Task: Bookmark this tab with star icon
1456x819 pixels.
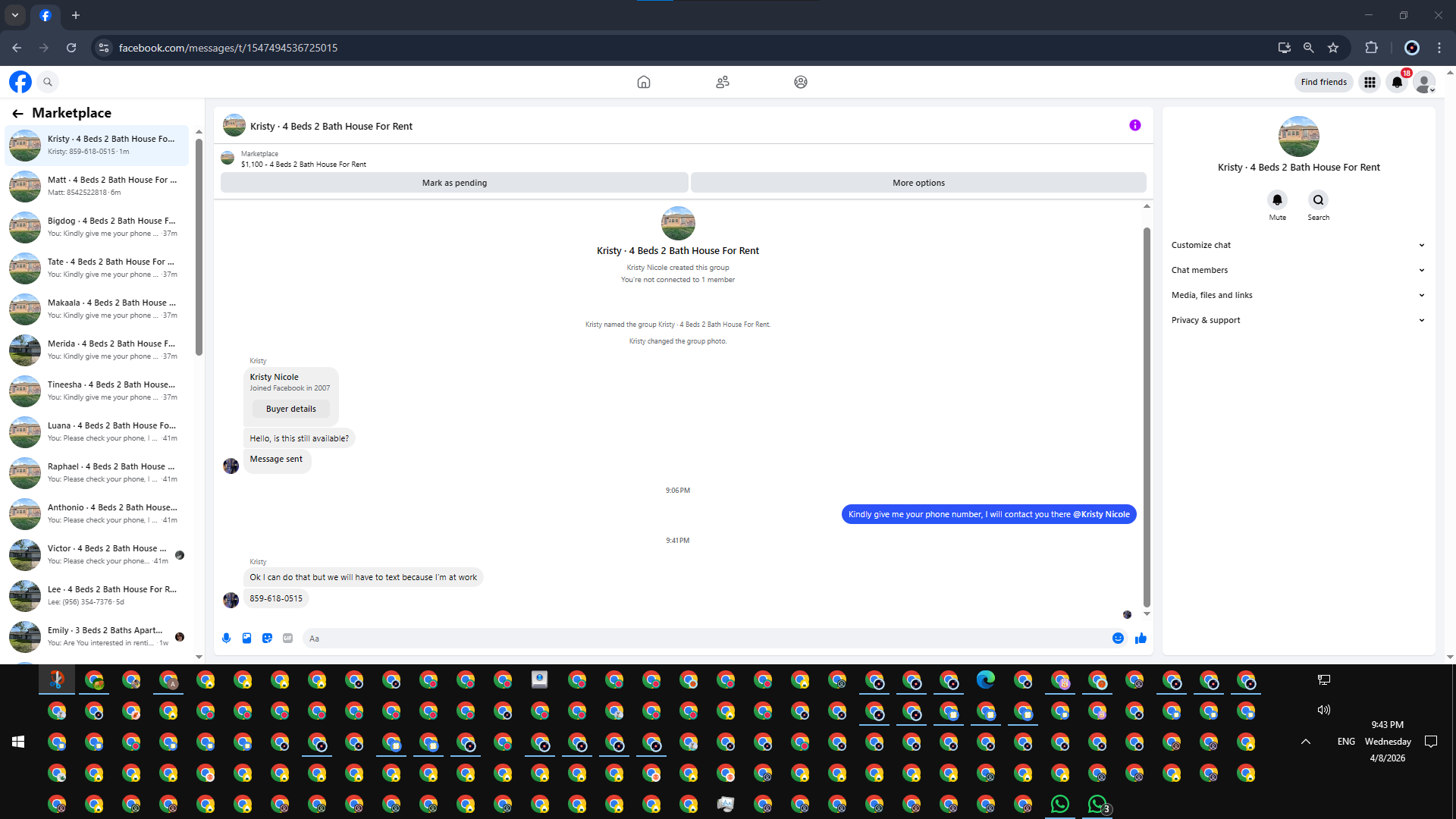Action: pos(1333,48)
